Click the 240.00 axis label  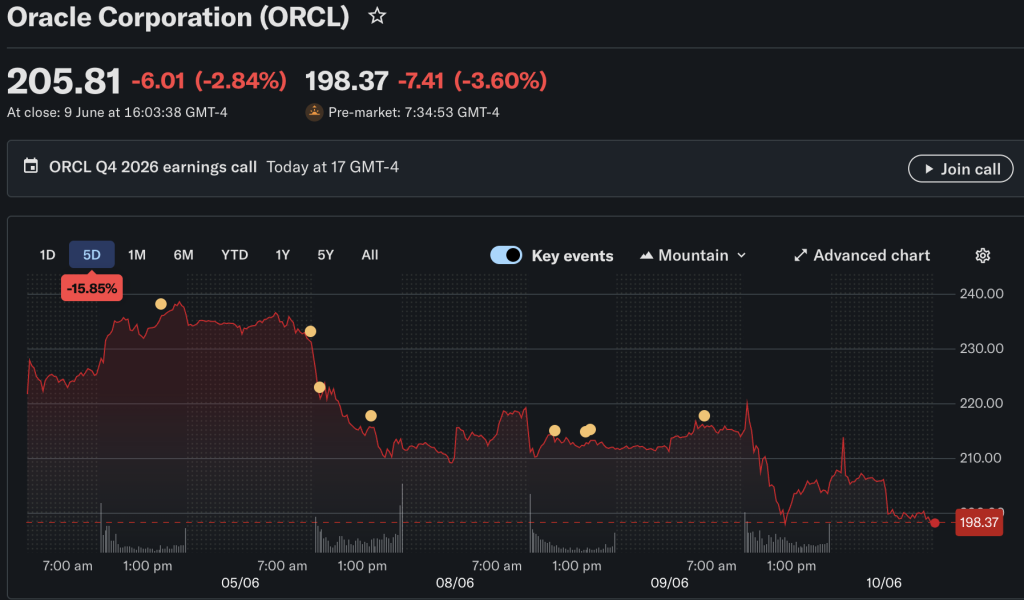tap(982, 294)
